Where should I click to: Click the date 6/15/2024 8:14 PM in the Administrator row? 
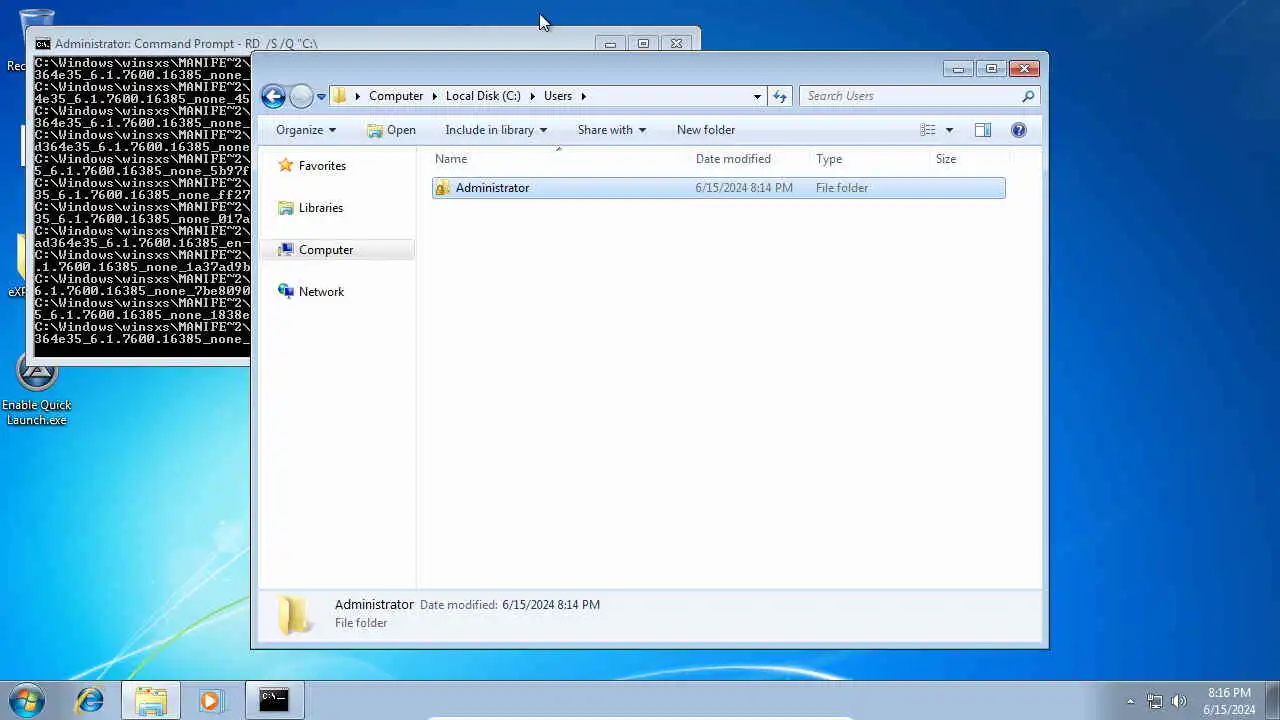pyautogui.click(x=744, y=188)
